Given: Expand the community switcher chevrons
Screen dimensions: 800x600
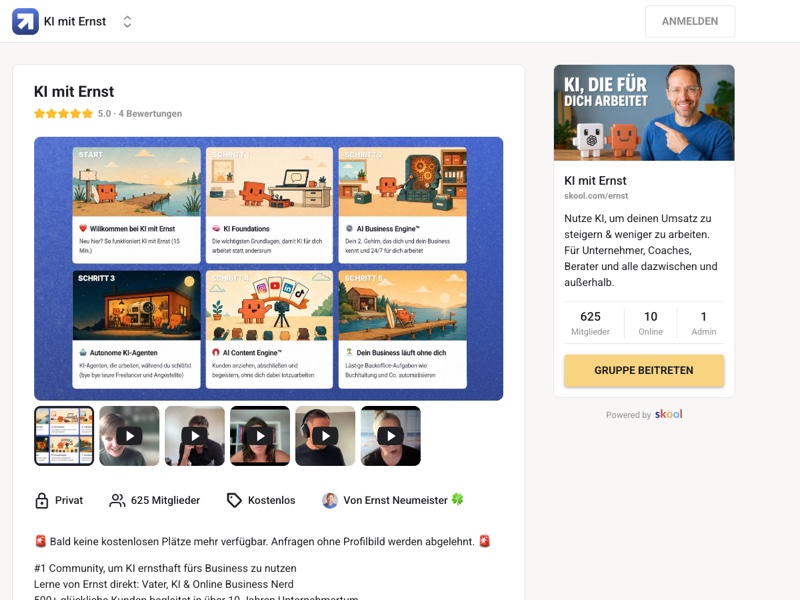Looking at the screenshot, I should point(128,21).
